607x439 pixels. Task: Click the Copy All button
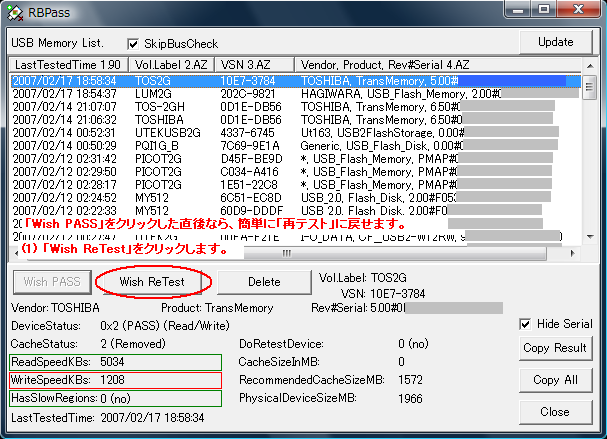[x=555, y=380]
